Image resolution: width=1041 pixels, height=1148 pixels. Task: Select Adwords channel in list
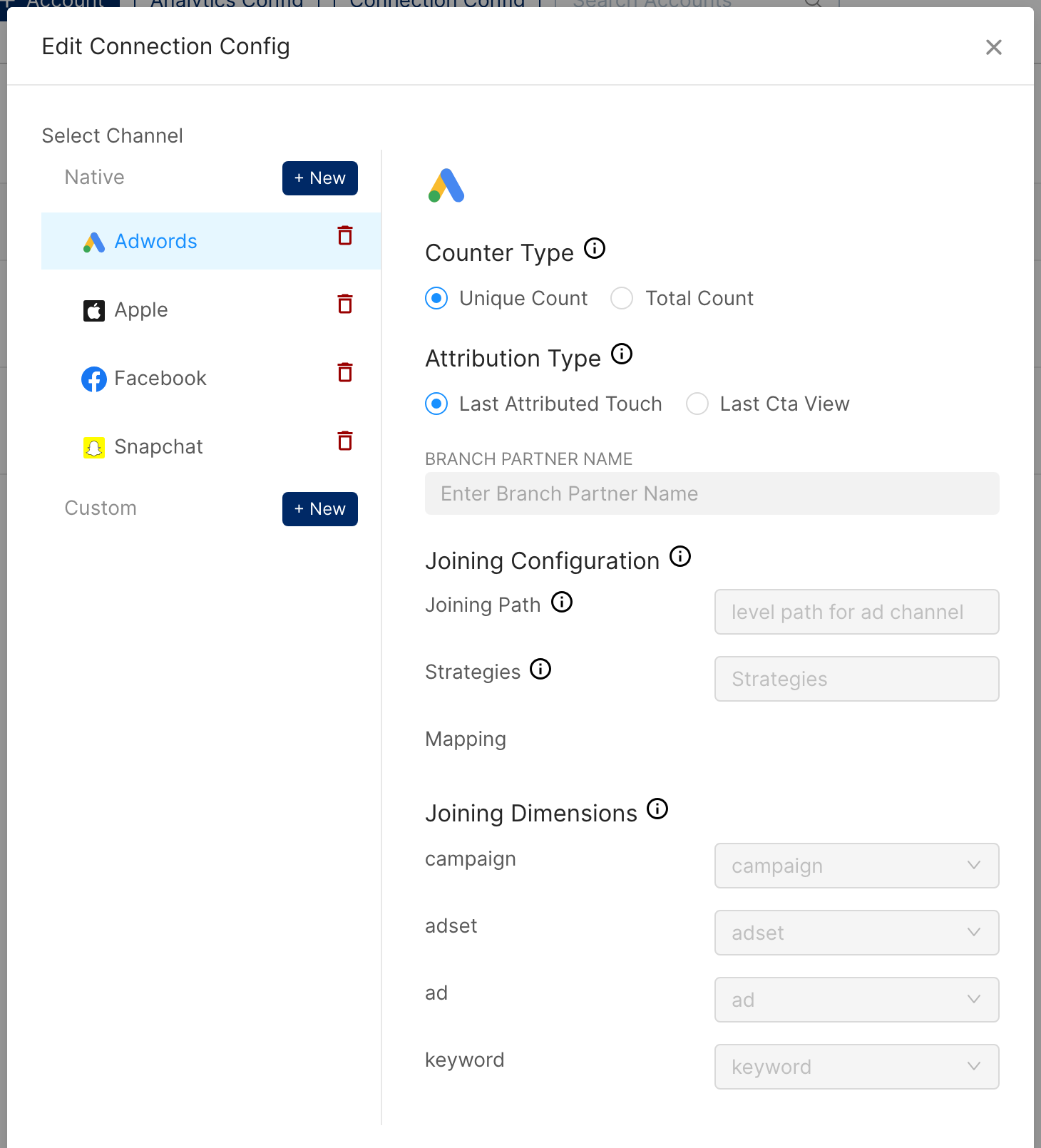point(211,241)
